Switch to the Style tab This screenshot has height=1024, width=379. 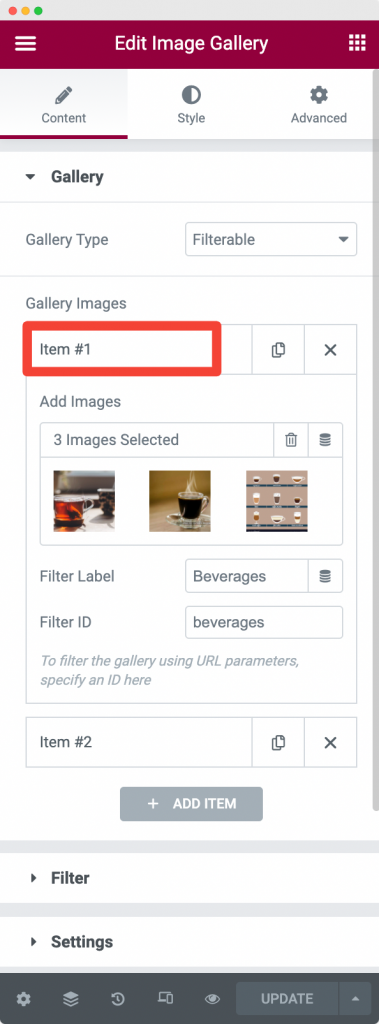(191, 105)
